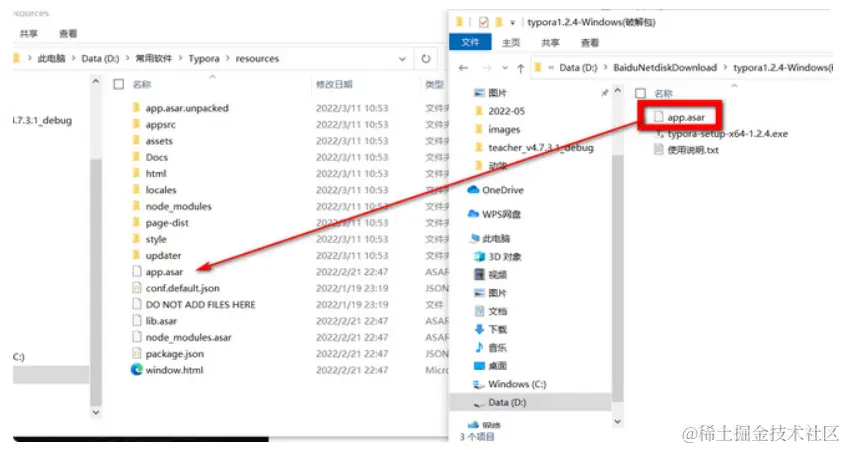Select the updater folder icon

click(x=137, y=255)
